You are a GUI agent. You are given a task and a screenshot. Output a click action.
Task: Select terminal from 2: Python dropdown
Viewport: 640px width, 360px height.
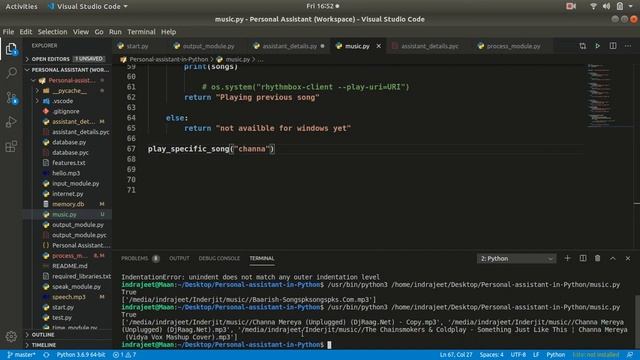[516, 258]
